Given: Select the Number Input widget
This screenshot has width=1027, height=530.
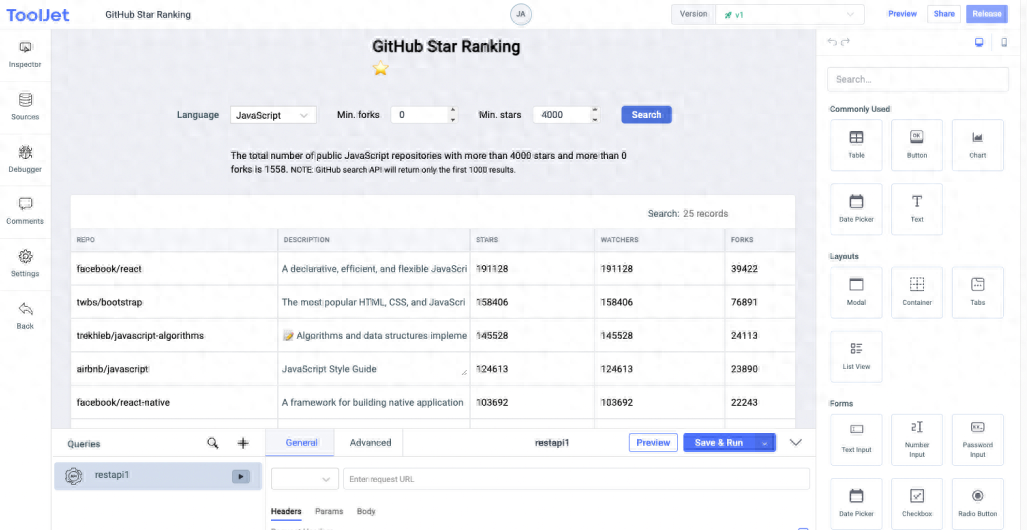Looking at the screenshot, I should point(917,440).
